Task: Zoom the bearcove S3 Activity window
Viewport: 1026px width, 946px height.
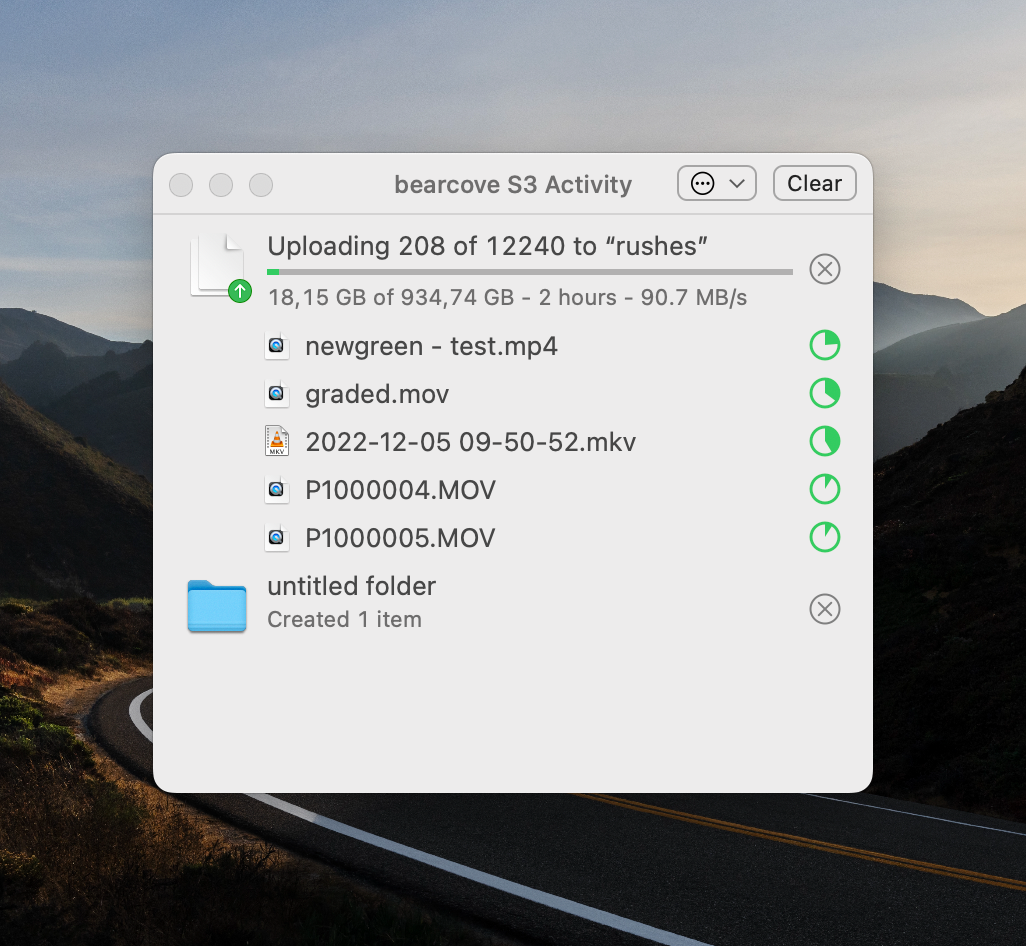Action: tap(261, 184)
